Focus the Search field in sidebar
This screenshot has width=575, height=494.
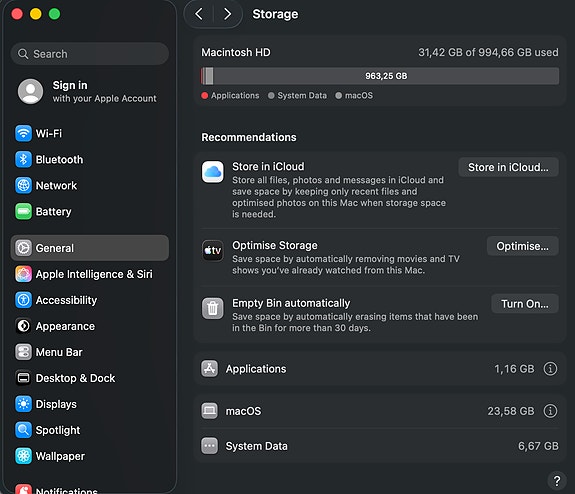pos(90,54)
